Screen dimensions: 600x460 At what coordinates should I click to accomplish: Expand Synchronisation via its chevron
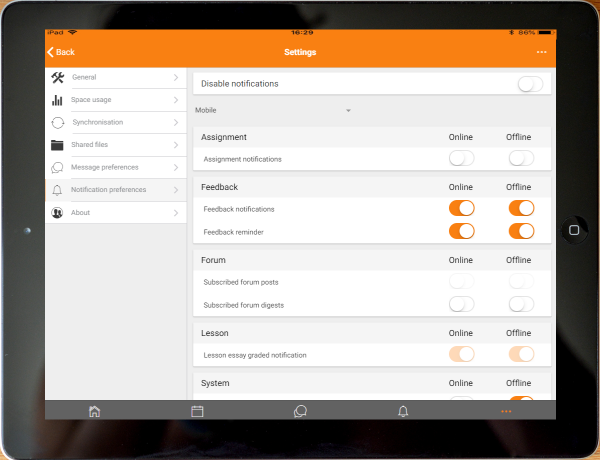pyautogui.click(x=176, y=123)
